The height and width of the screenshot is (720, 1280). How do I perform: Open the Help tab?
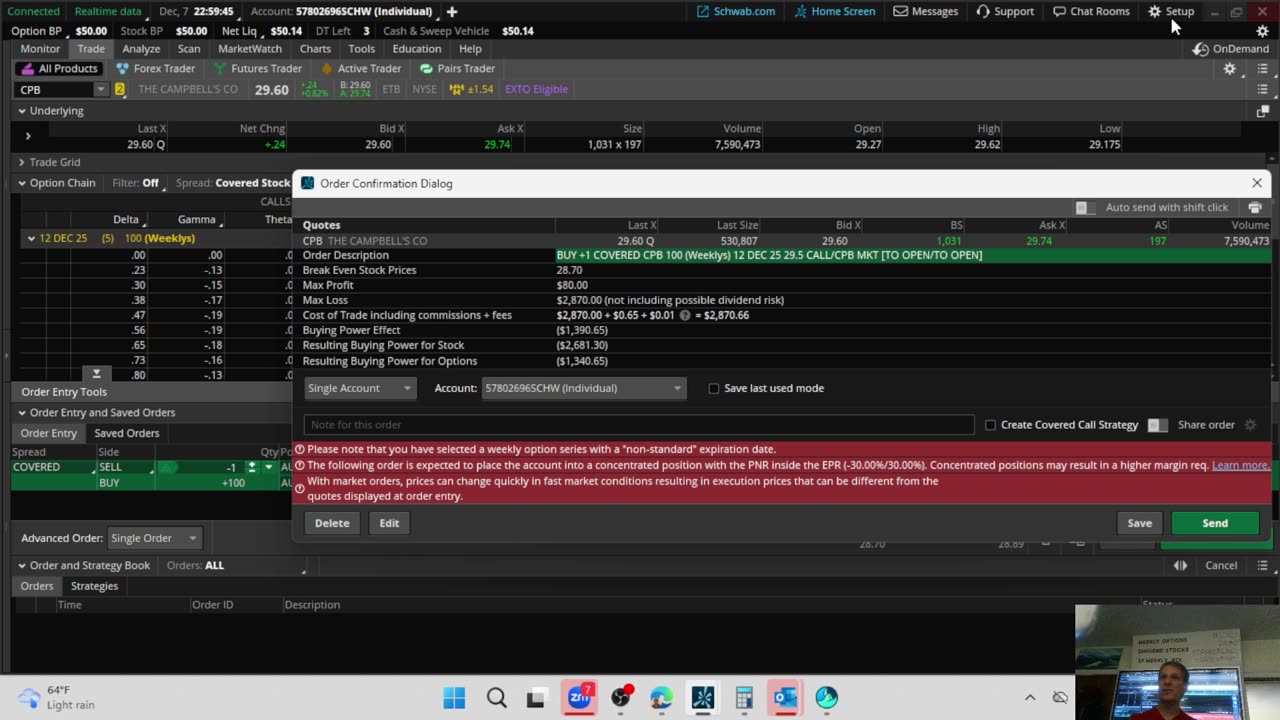(470, 49)
